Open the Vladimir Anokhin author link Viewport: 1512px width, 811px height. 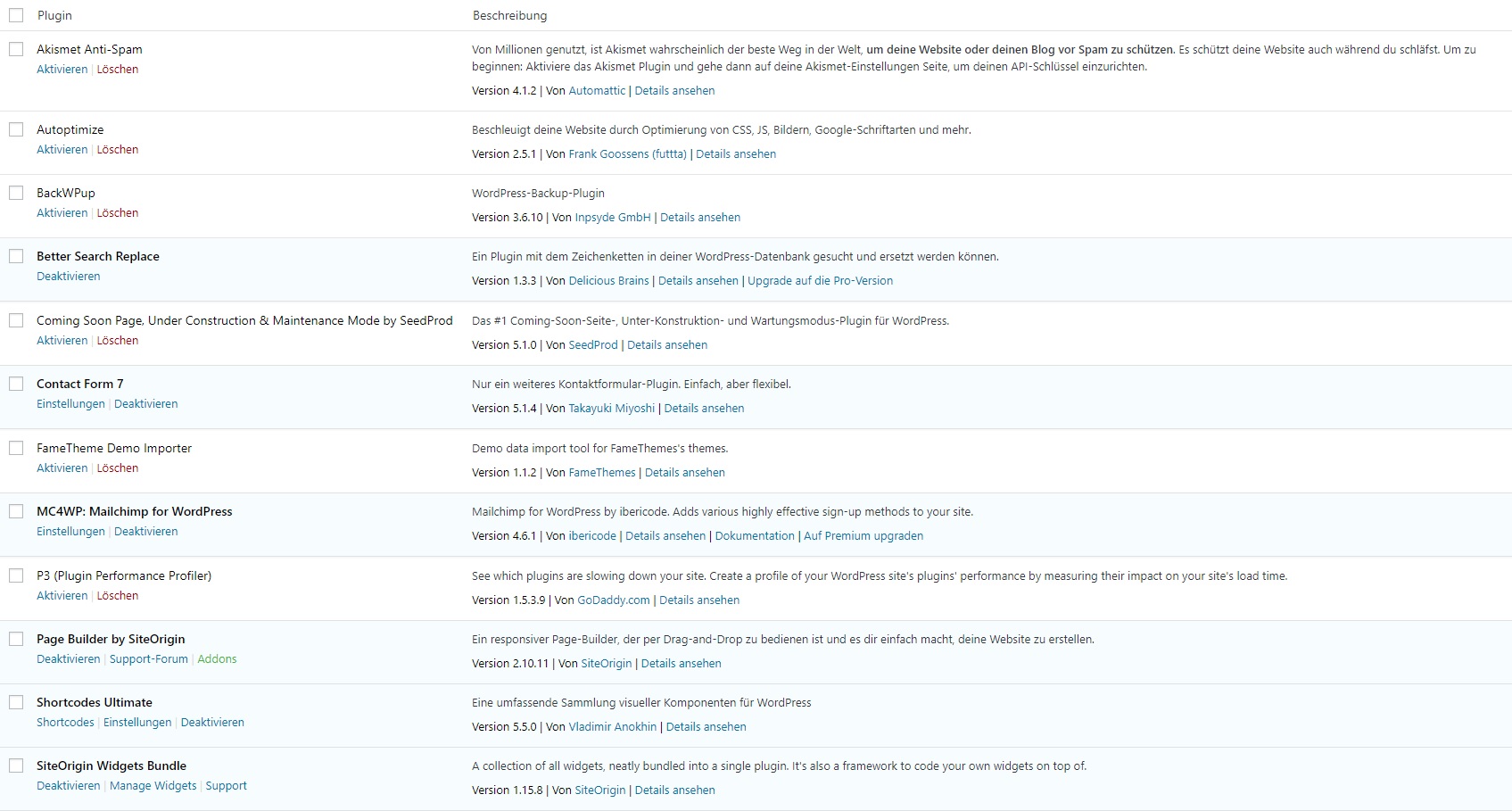[x=613, y=727]
